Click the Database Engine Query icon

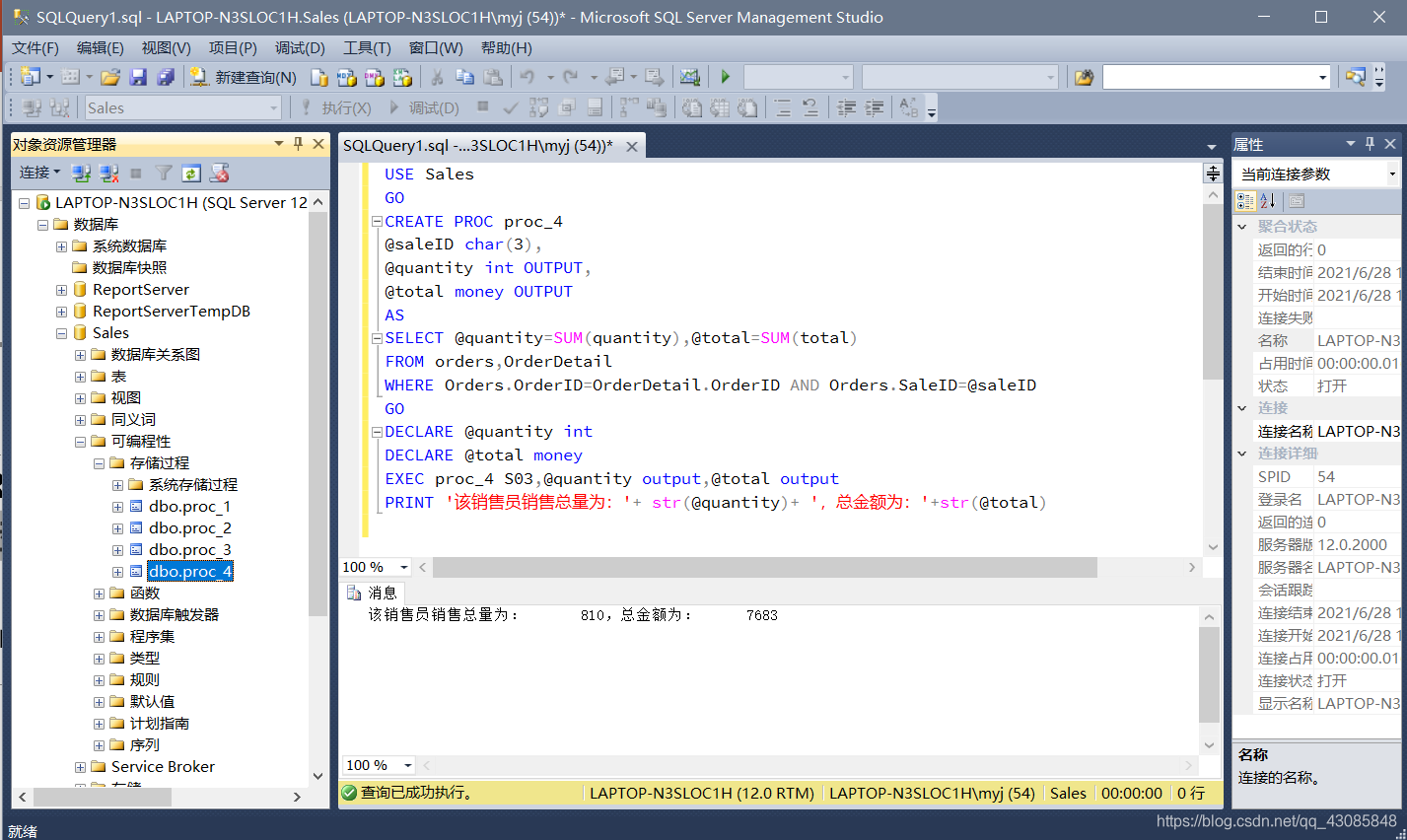(319, 77)
